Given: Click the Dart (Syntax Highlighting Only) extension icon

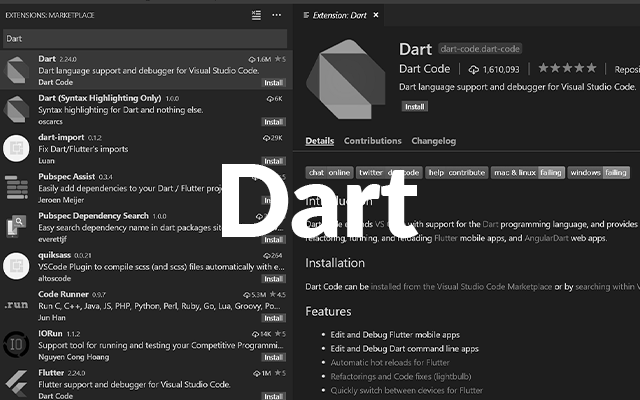Looking at the screenshot, I should point(16,109).
